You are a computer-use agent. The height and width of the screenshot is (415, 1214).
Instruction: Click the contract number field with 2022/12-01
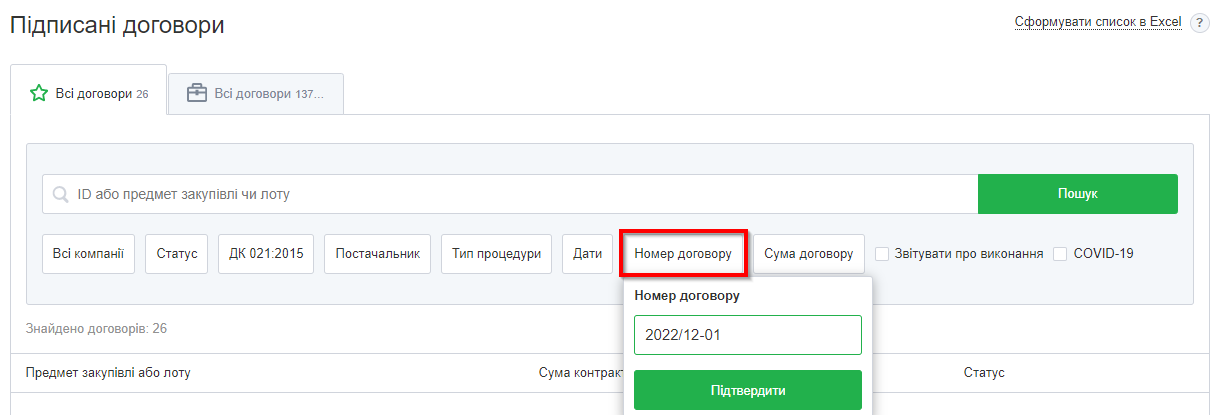(747, 335)
